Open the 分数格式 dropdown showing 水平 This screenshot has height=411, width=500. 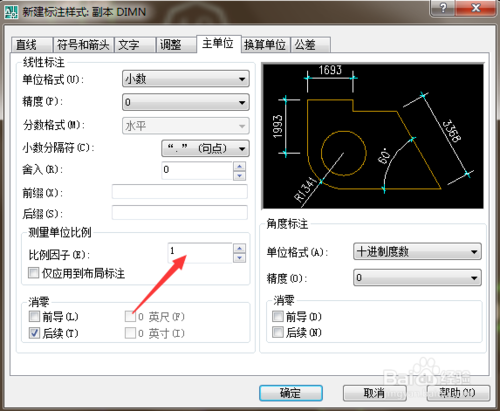tap(186, 126)
